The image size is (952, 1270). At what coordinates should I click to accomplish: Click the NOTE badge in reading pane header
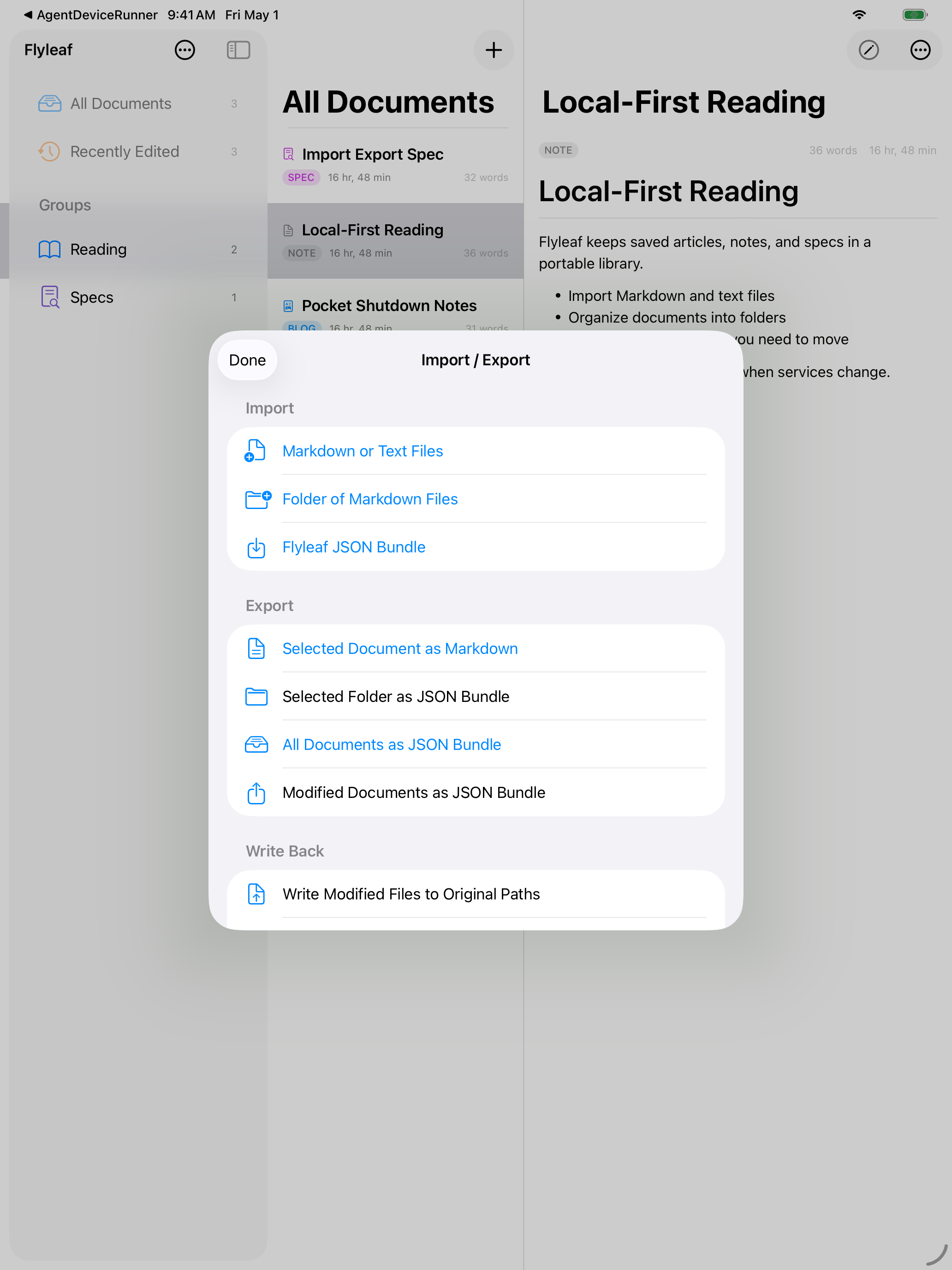tap(558, 150)
